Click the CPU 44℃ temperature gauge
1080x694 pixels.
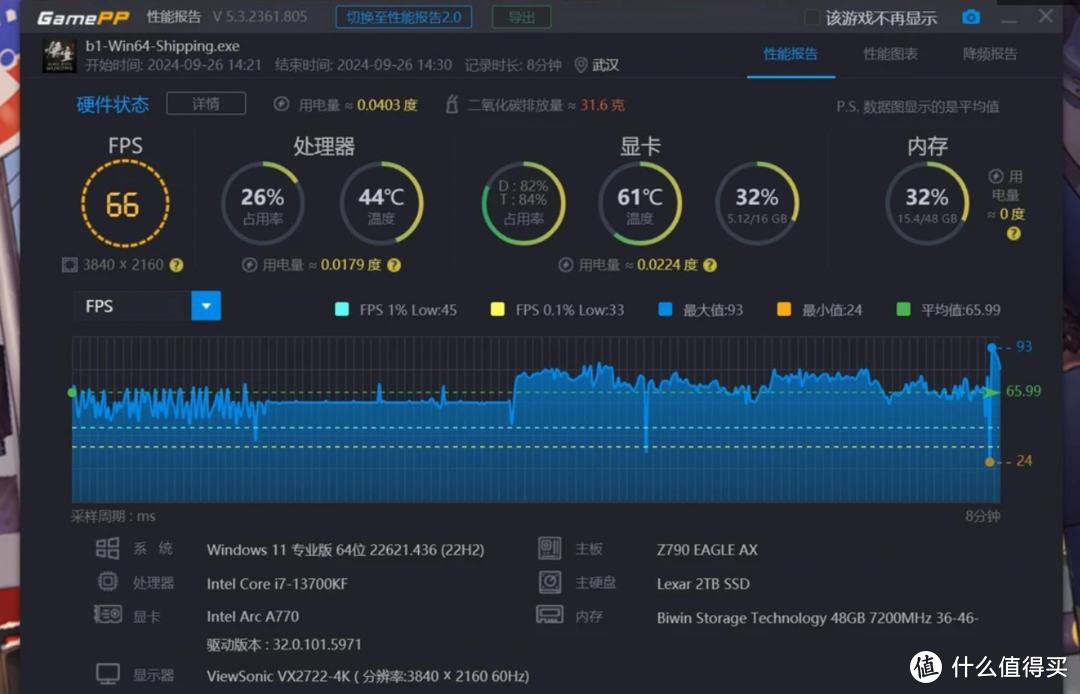point(381,204)
